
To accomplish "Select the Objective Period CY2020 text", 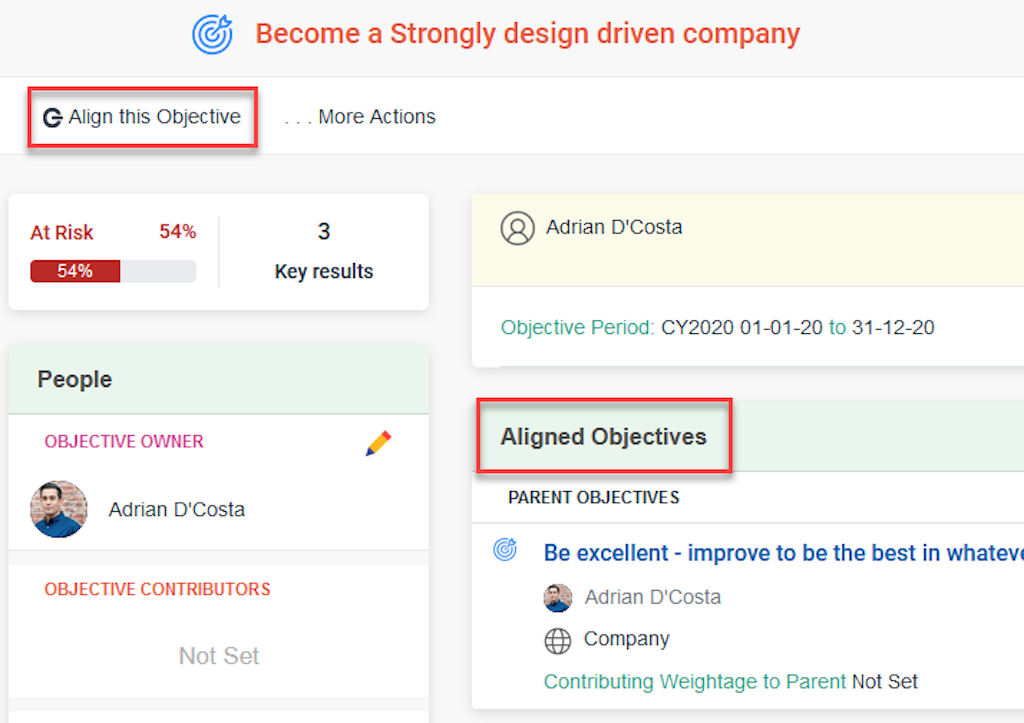I will [x=697, y=327].
